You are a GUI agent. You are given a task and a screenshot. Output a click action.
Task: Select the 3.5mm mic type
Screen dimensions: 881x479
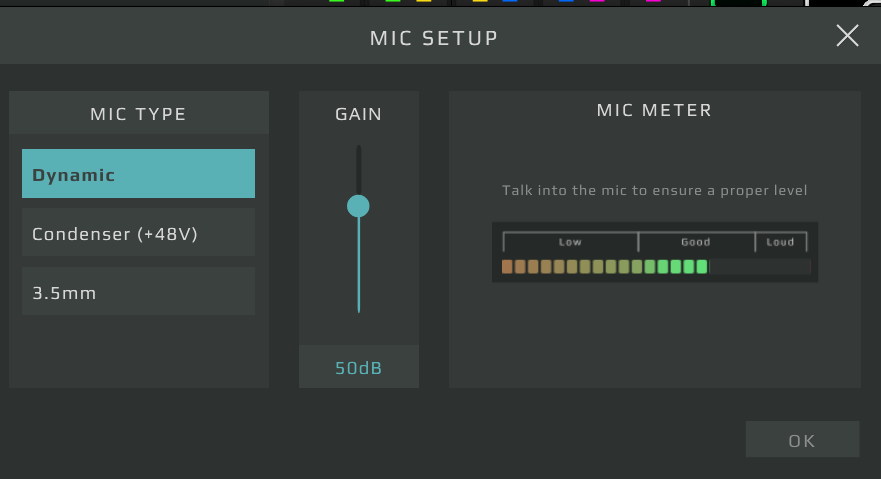click(x=138, y=292)
